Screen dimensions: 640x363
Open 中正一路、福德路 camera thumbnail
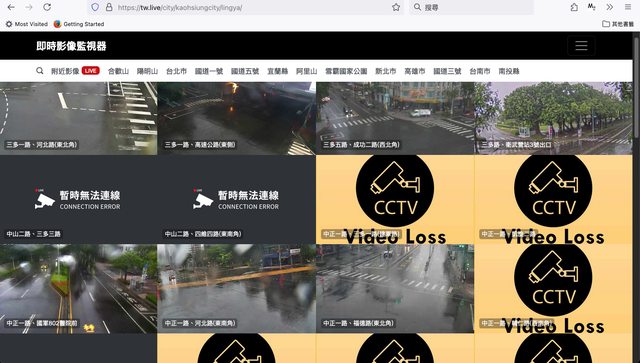coord(395,289)
